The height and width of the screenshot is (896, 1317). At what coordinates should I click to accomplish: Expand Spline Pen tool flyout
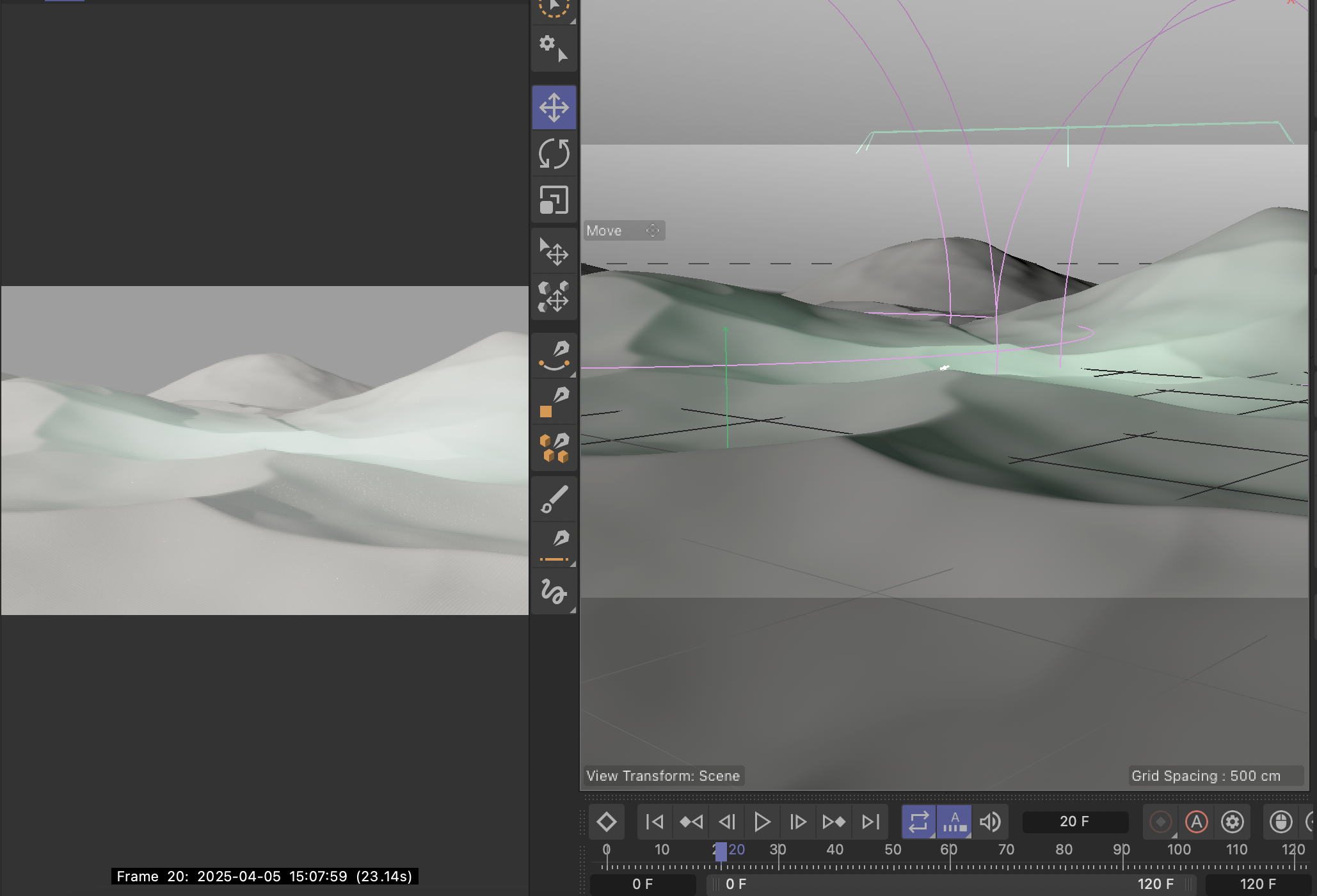click(x=573, y=374)
